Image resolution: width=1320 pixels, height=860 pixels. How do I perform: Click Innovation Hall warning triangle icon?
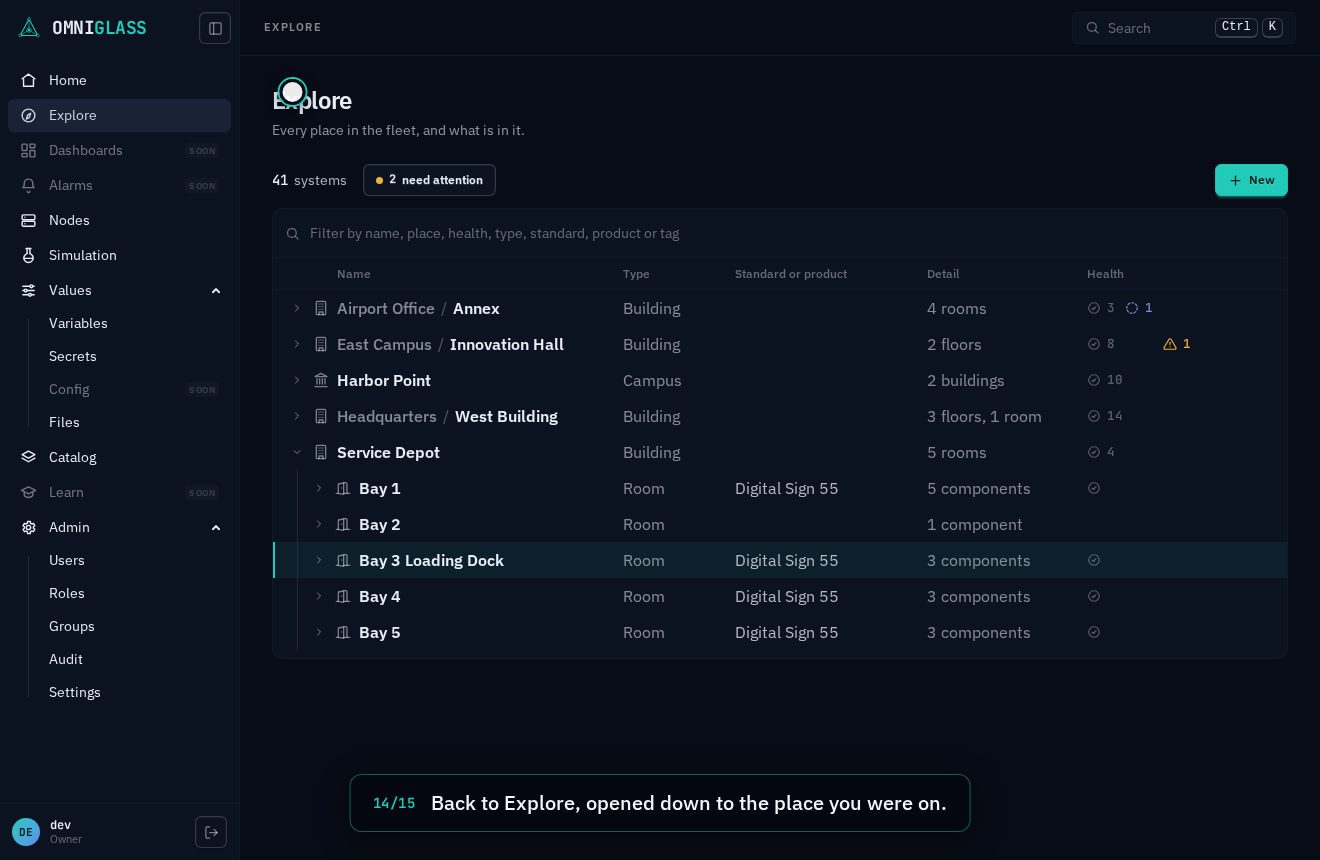click(1170, 344)
